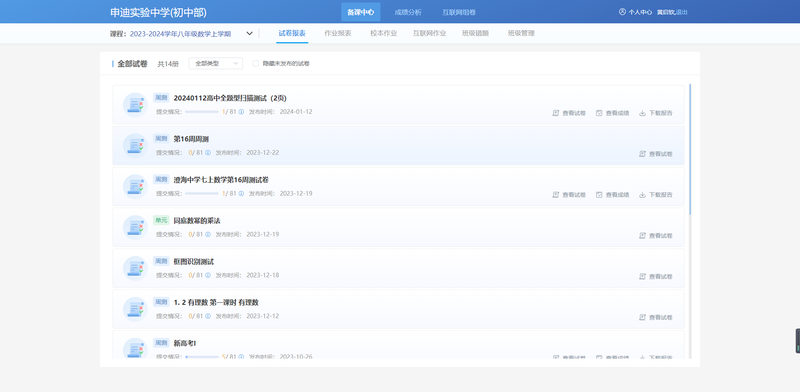Click paper icon of 同底数幂的乘法

(x=135, y=227)
